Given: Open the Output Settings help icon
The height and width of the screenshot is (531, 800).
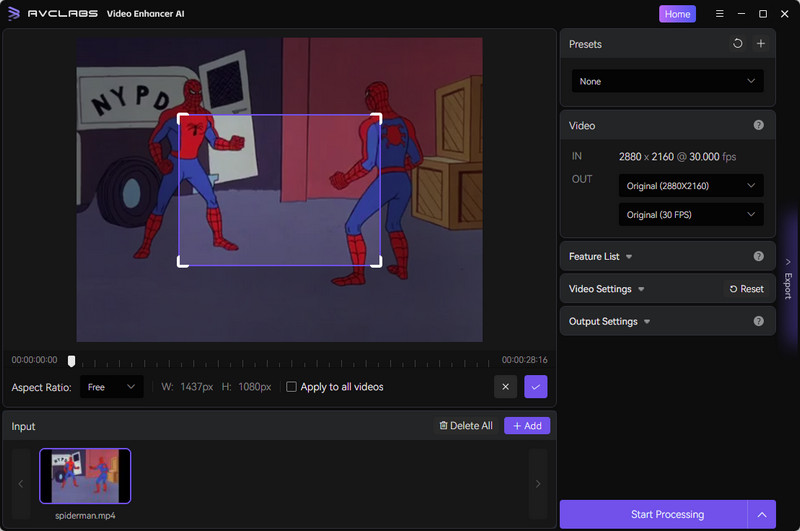Looking at the screenshot, I should (758, 321).
